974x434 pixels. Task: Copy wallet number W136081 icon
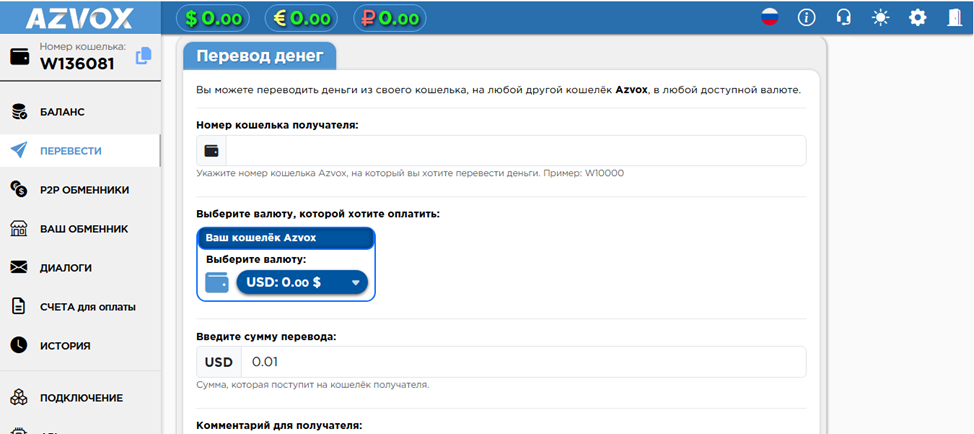[x=143, y=55]
